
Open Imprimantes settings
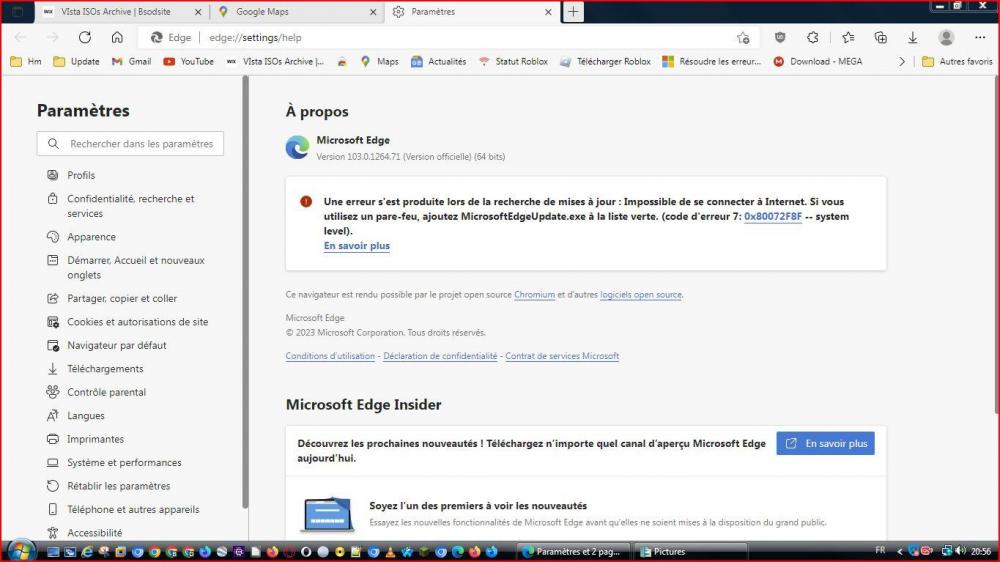(95, 439)
